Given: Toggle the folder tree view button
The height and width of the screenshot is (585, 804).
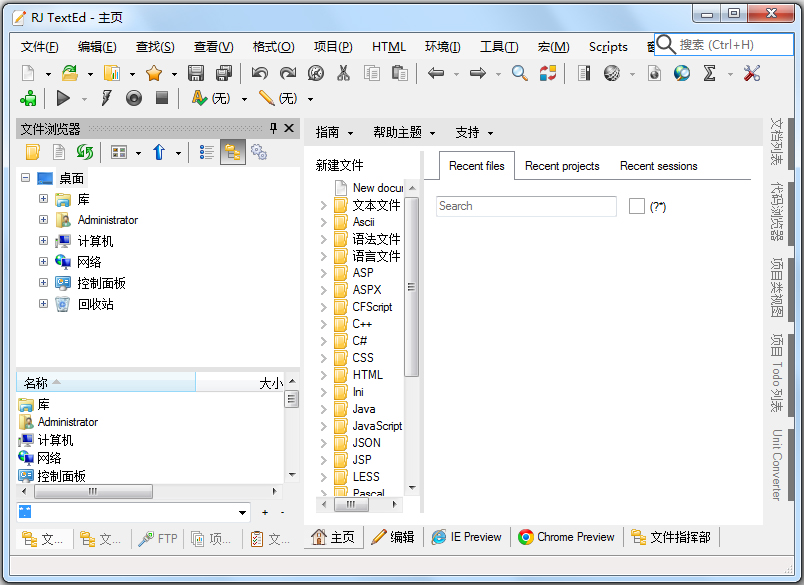Looking at the screenshot, I should tap(232, 152).
